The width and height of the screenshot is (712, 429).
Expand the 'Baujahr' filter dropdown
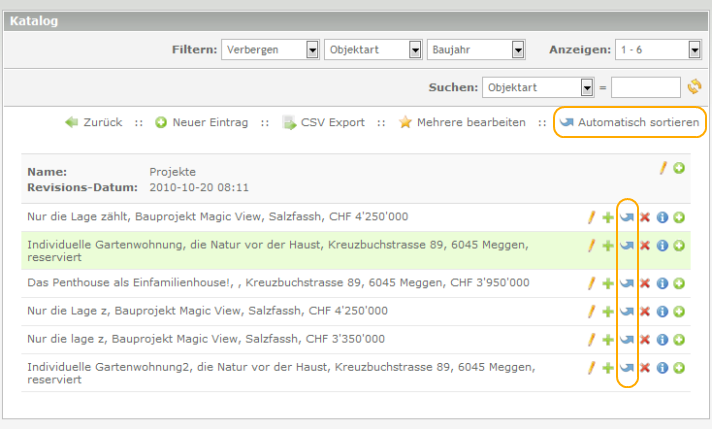pyautogui.click(x=518, y=50)
